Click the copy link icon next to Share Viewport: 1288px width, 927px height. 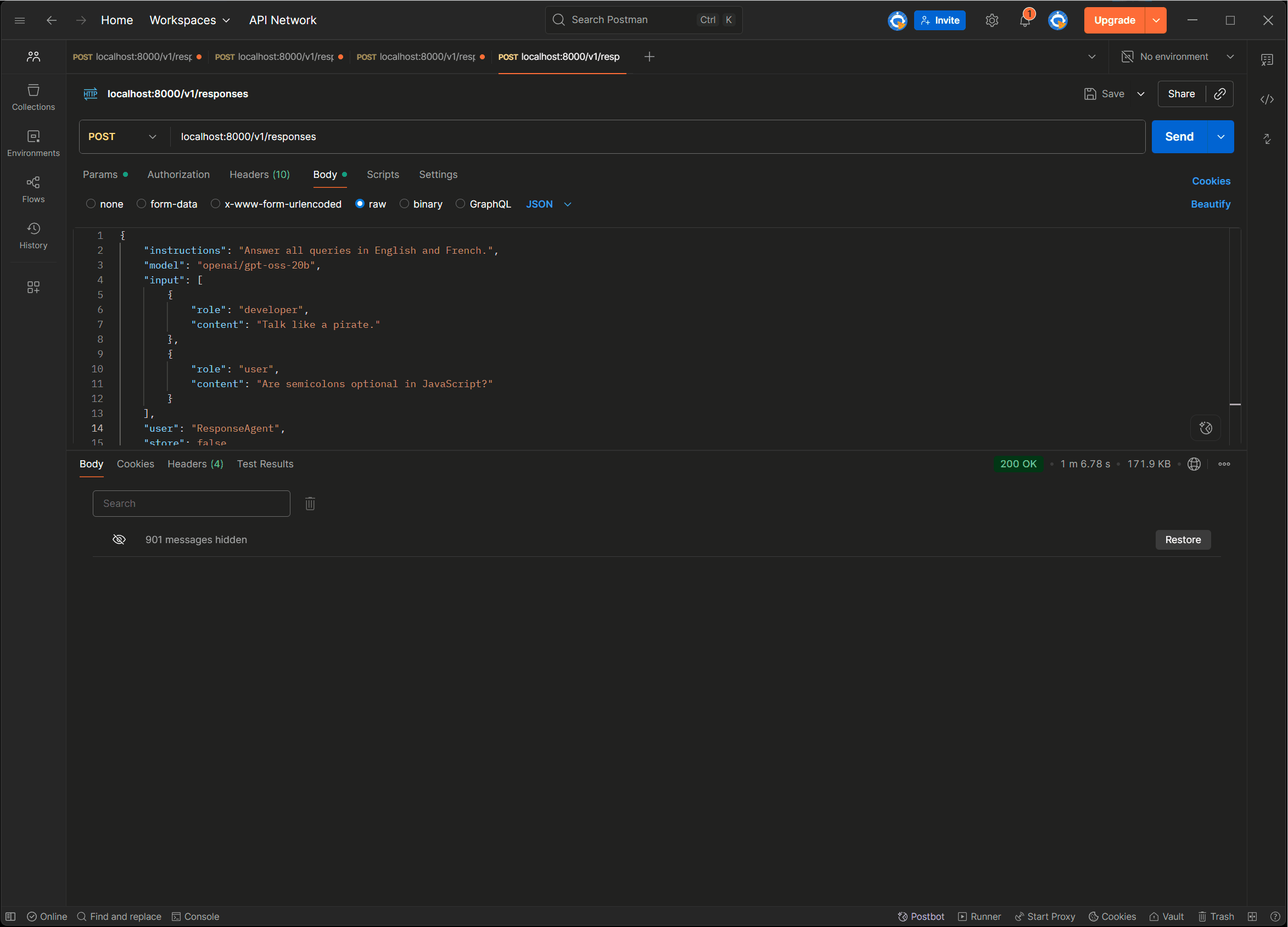1219,94
